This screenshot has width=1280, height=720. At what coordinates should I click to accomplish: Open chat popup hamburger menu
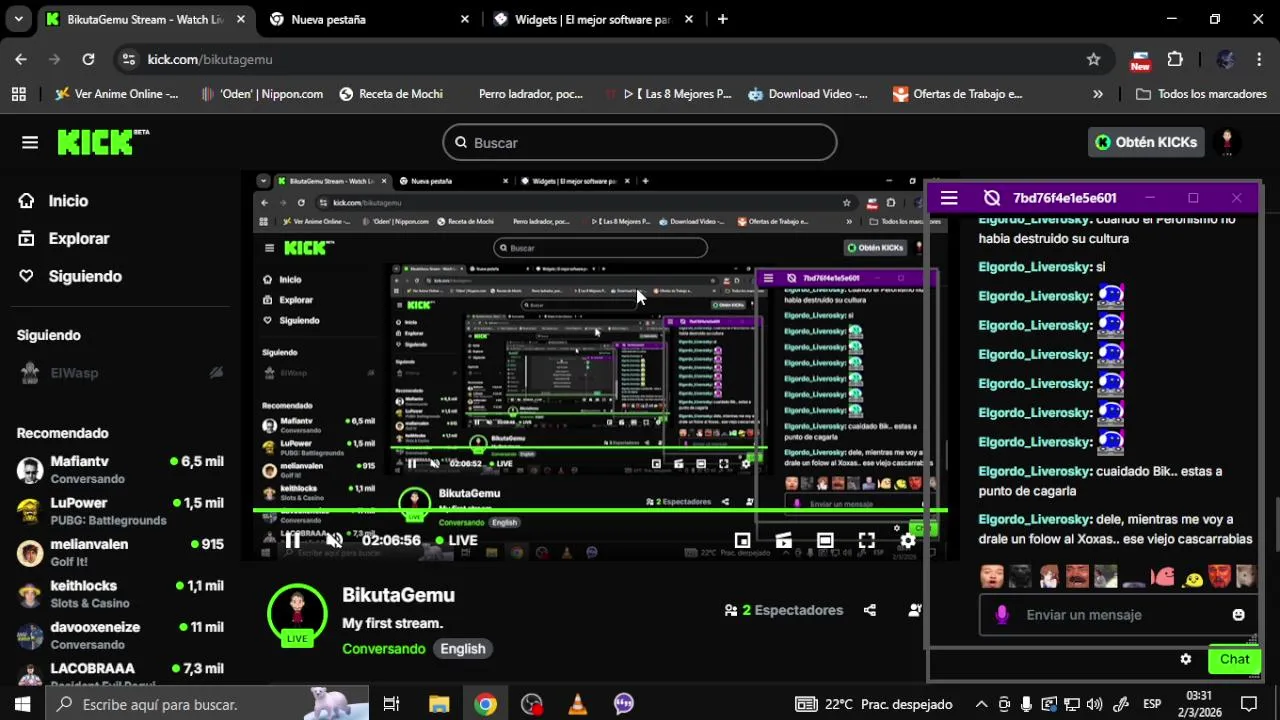pos(949,198)
